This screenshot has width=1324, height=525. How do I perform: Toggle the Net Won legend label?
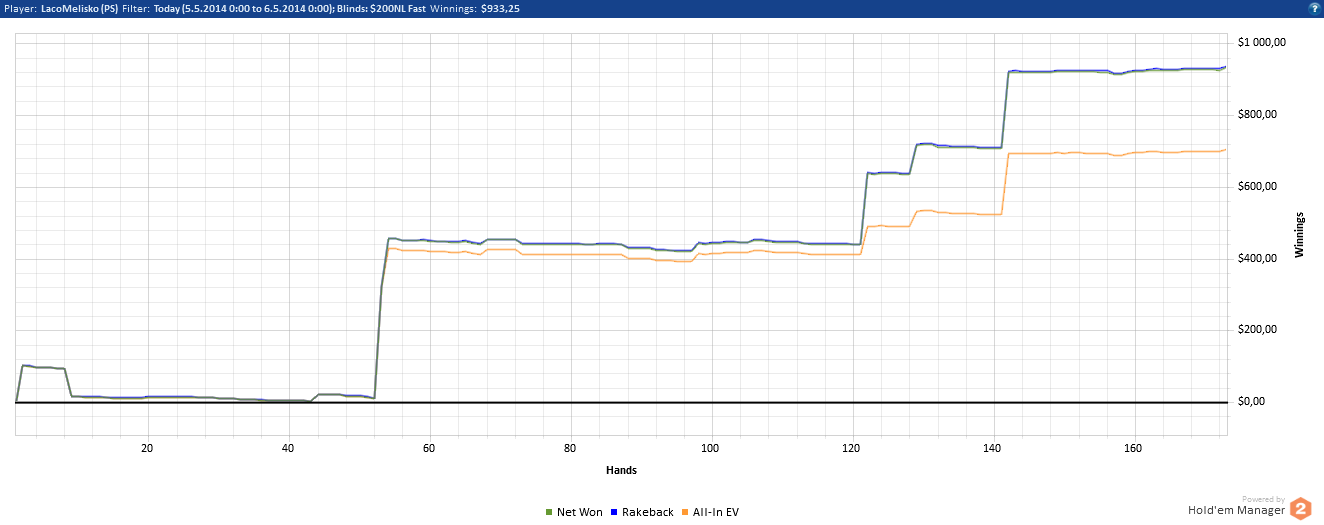580,513
